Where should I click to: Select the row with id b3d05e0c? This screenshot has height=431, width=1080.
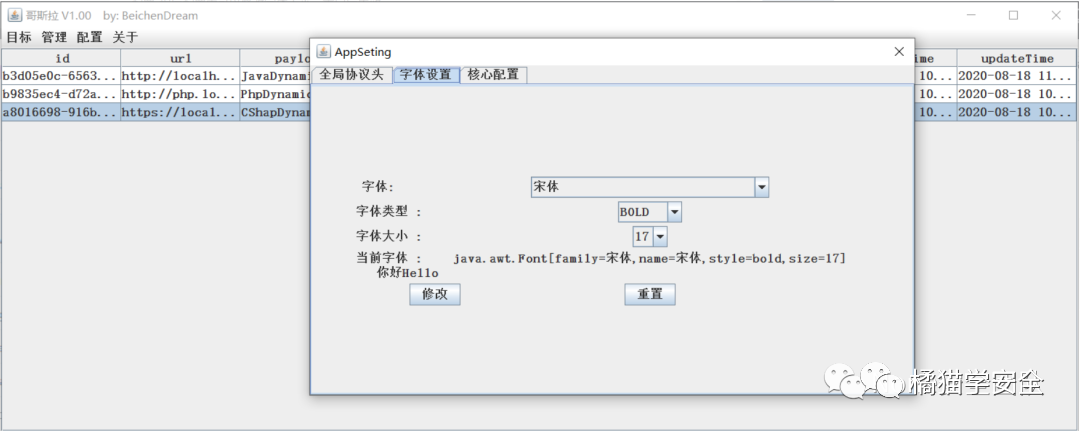pyautogui.click(x=60, y=76)
